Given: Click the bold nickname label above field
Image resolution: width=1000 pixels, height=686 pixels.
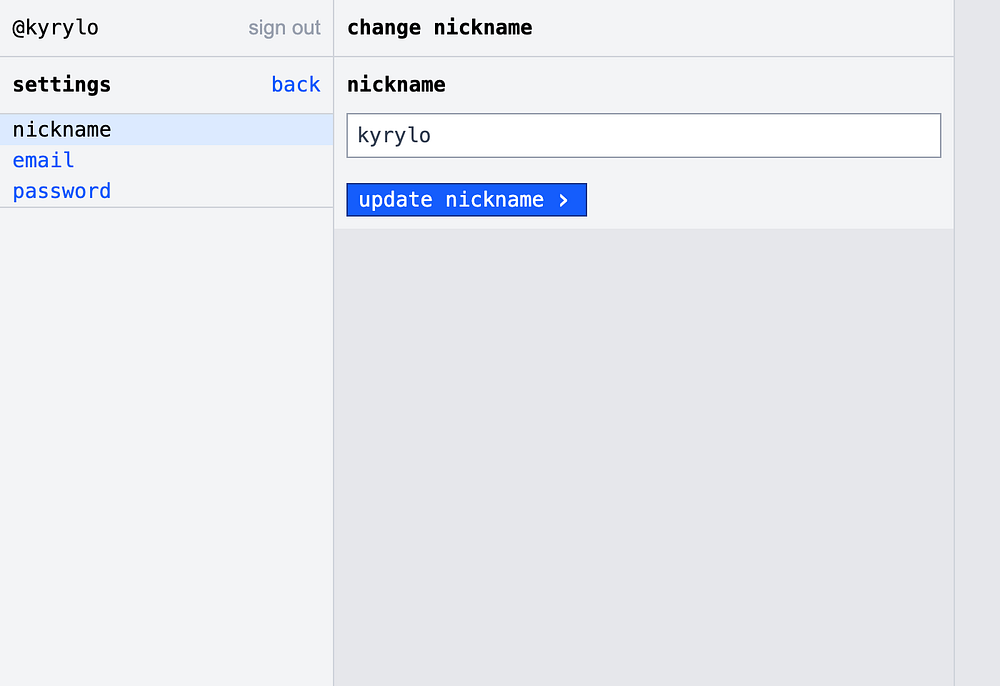Looking at the screenshot, I should 396,85.
